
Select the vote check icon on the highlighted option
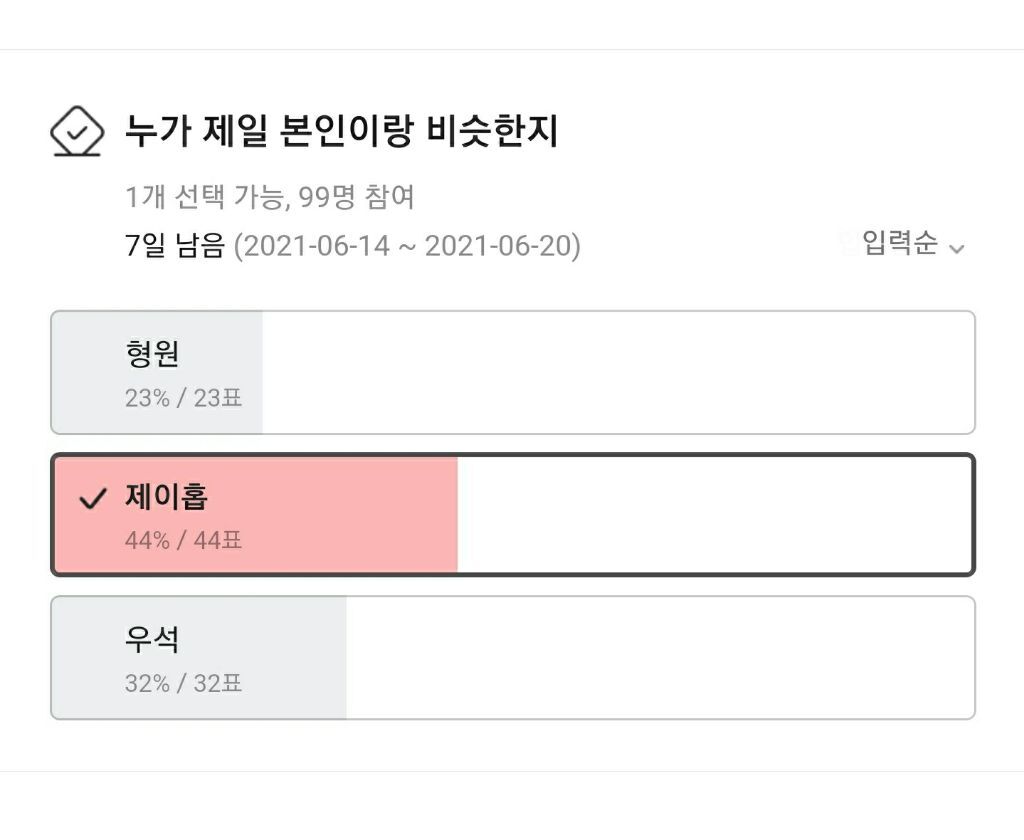(x=91, y=497)
